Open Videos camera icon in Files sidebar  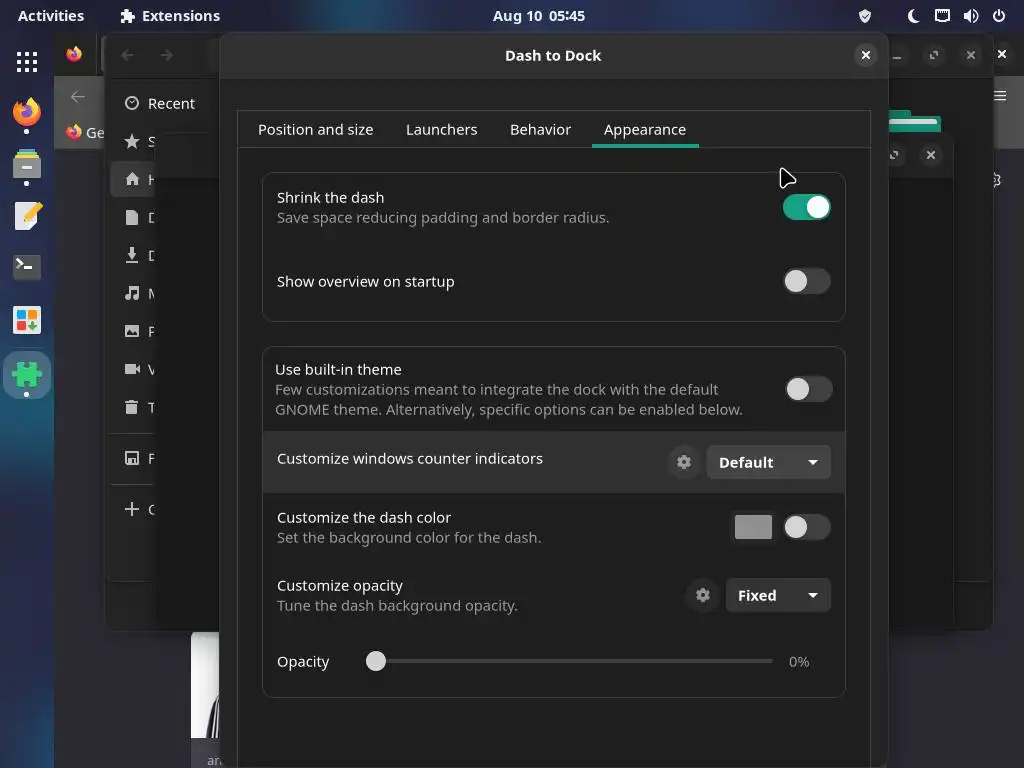click(x=132, y=369)
